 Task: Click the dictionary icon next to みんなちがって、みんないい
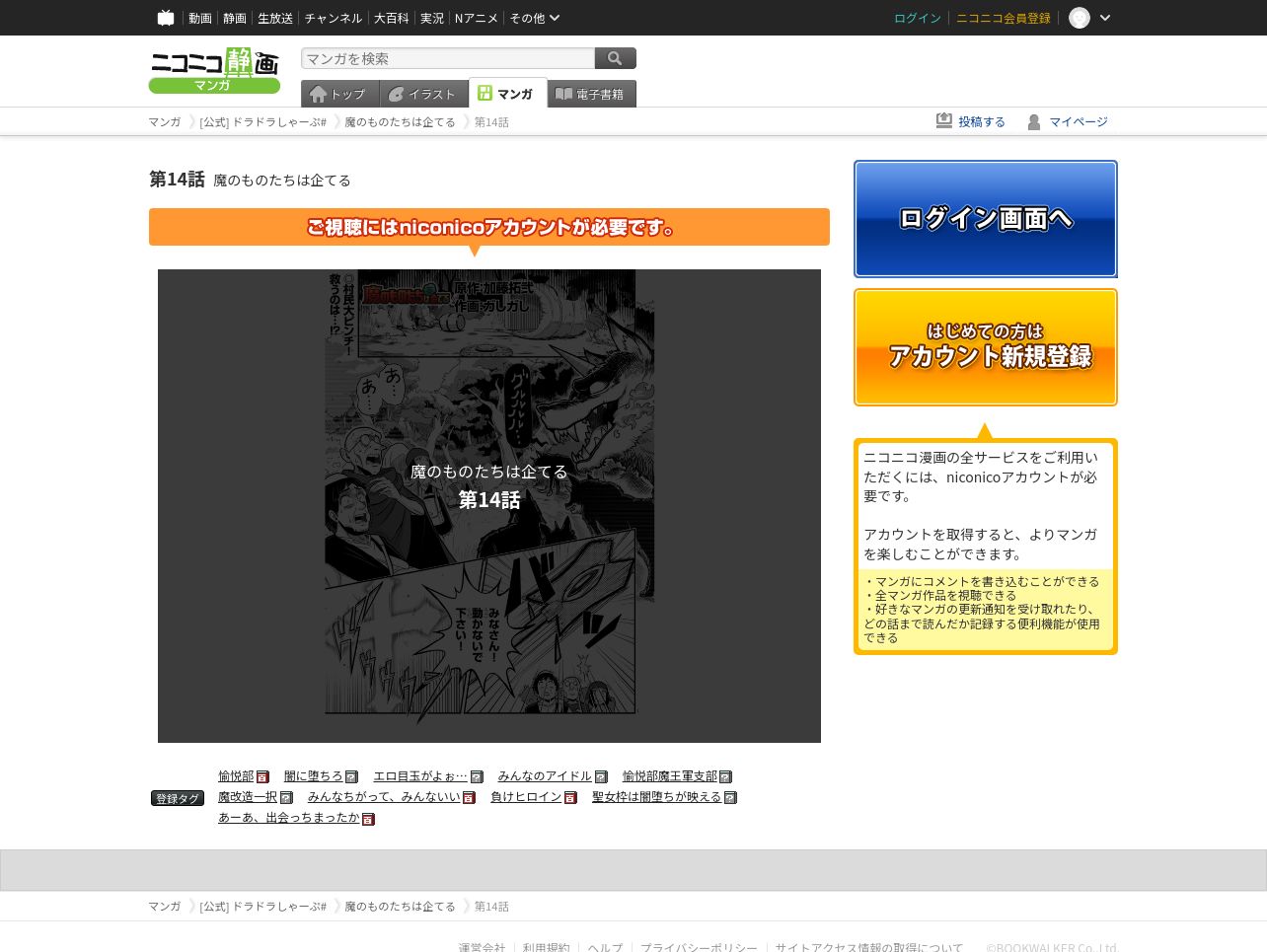[470, 798]
